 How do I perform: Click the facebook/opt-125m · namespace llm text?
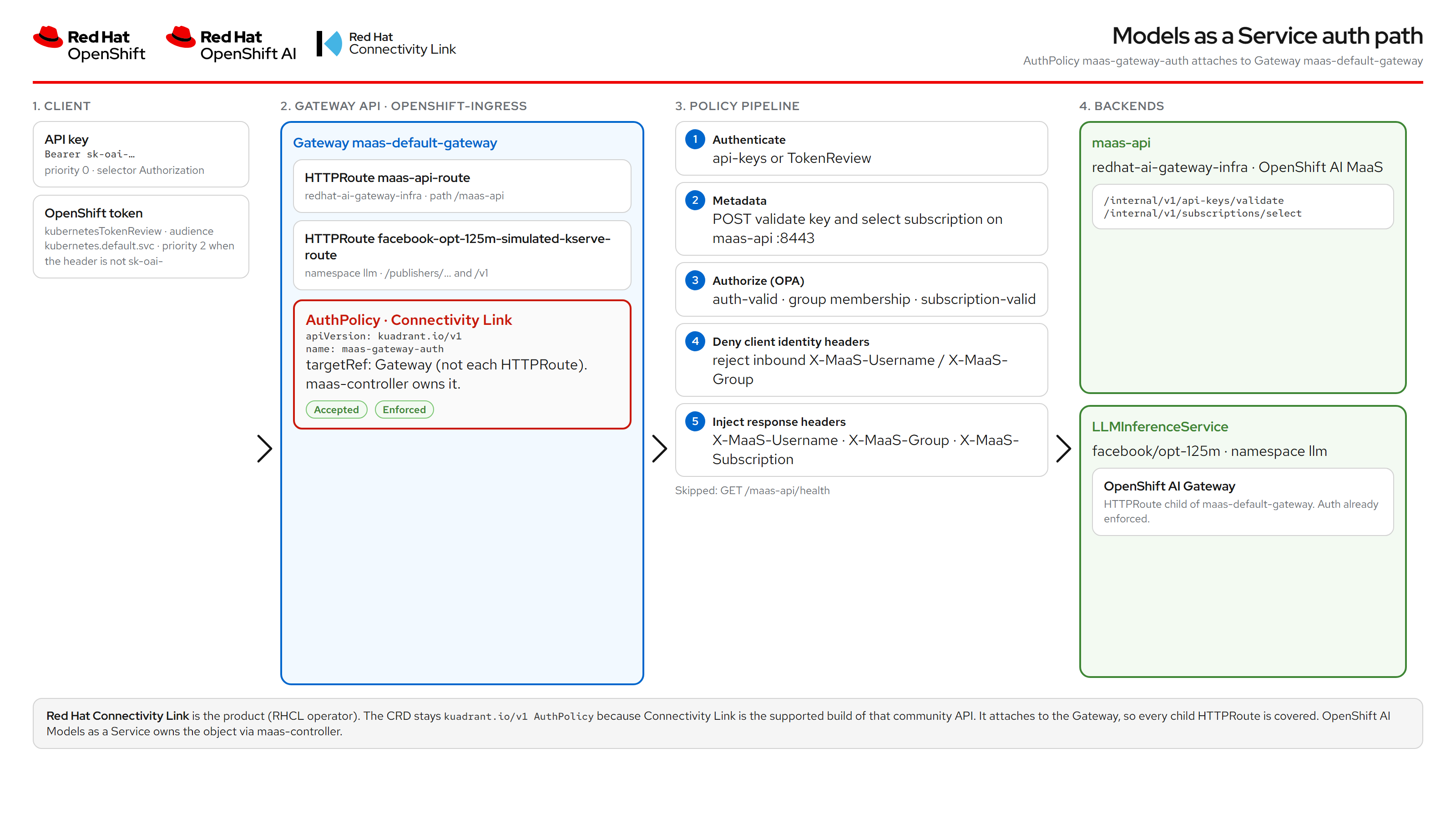(x=1209, y=450)
